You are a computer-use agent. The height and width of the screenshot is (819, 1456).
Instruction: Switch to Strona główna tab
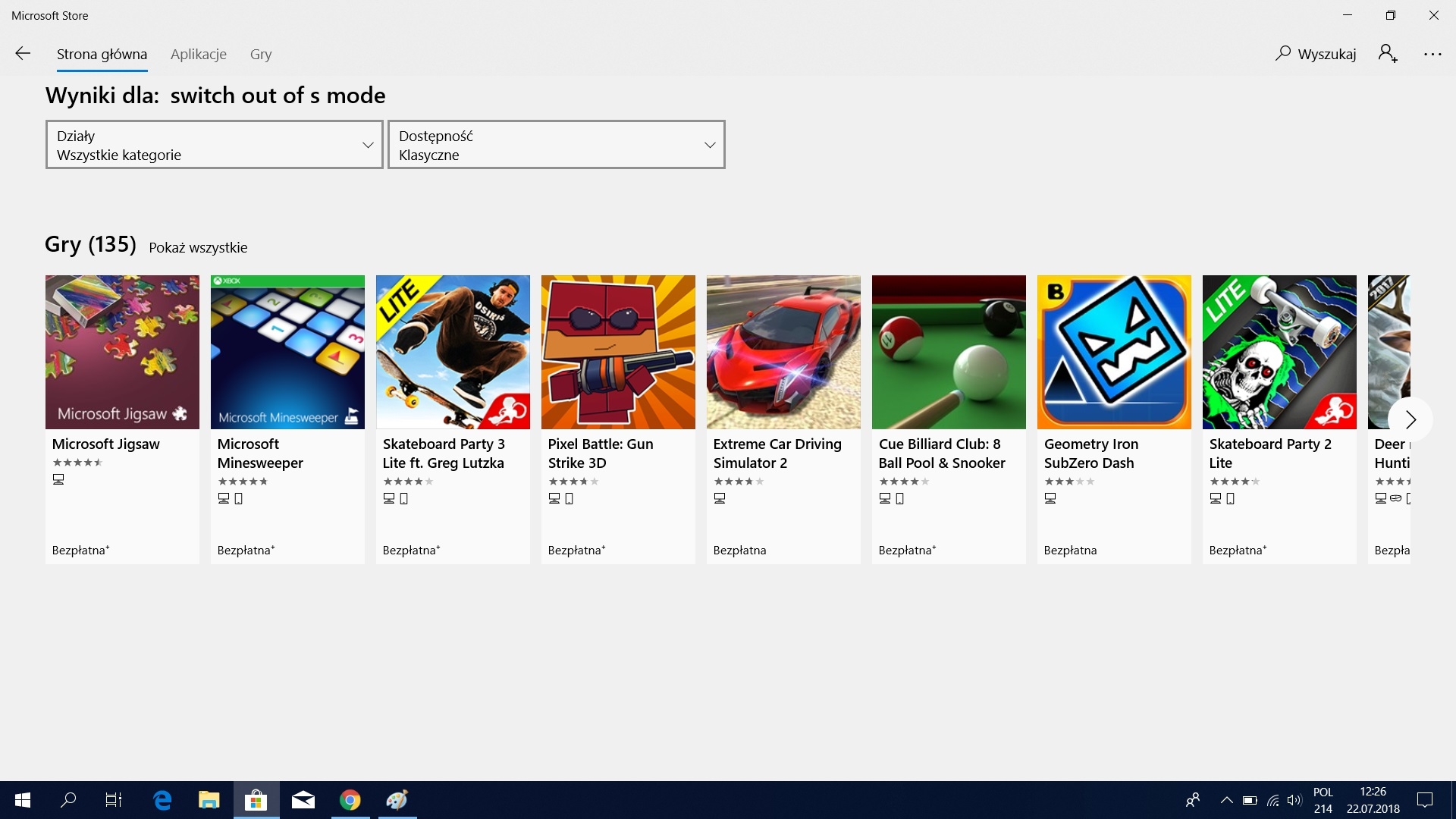pyautogui.click(x=102, y=54)
